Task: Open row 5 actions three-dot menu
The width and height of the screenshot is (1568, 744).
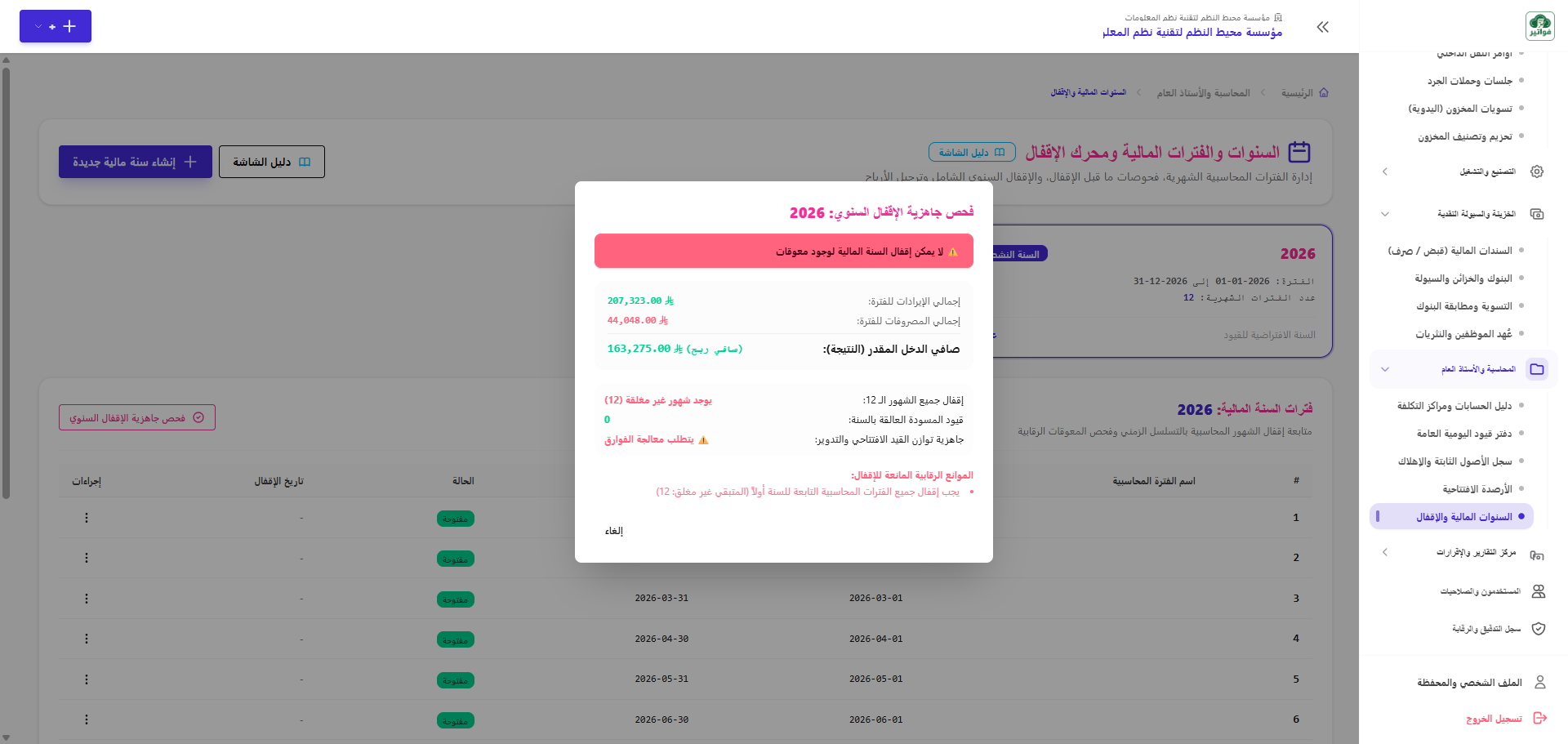Action: pyautogui.click(x=87, y=679)
